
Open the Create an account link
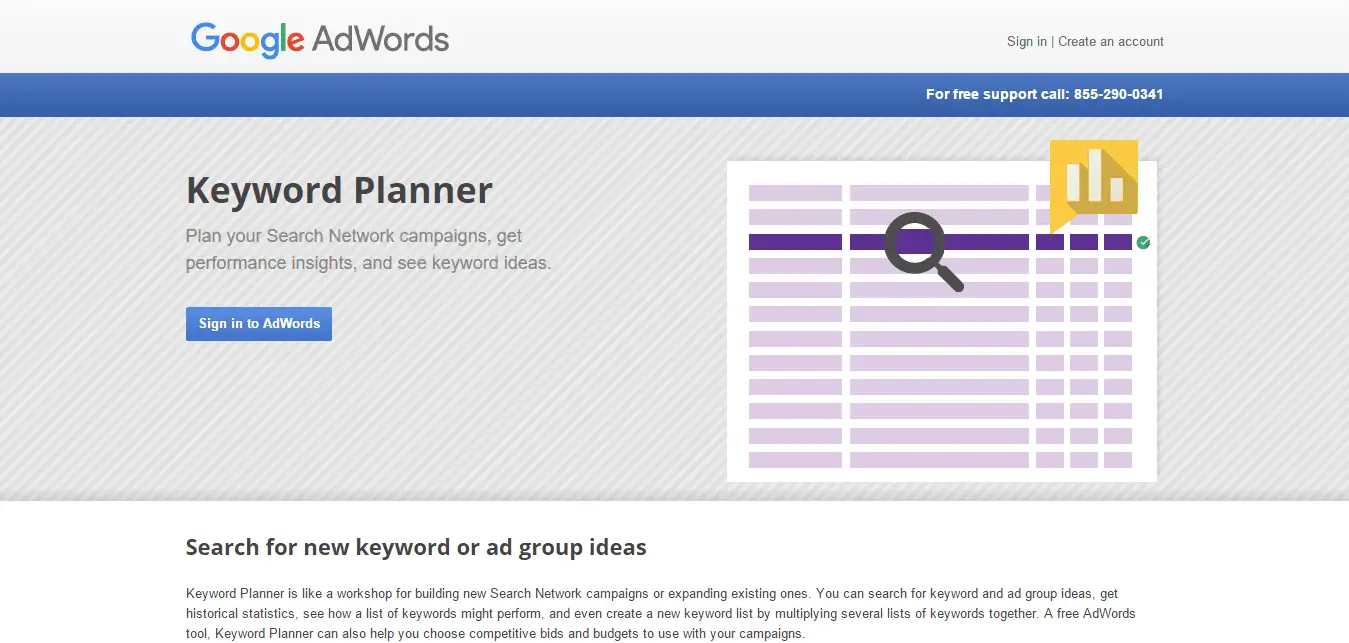(1111, 41)
